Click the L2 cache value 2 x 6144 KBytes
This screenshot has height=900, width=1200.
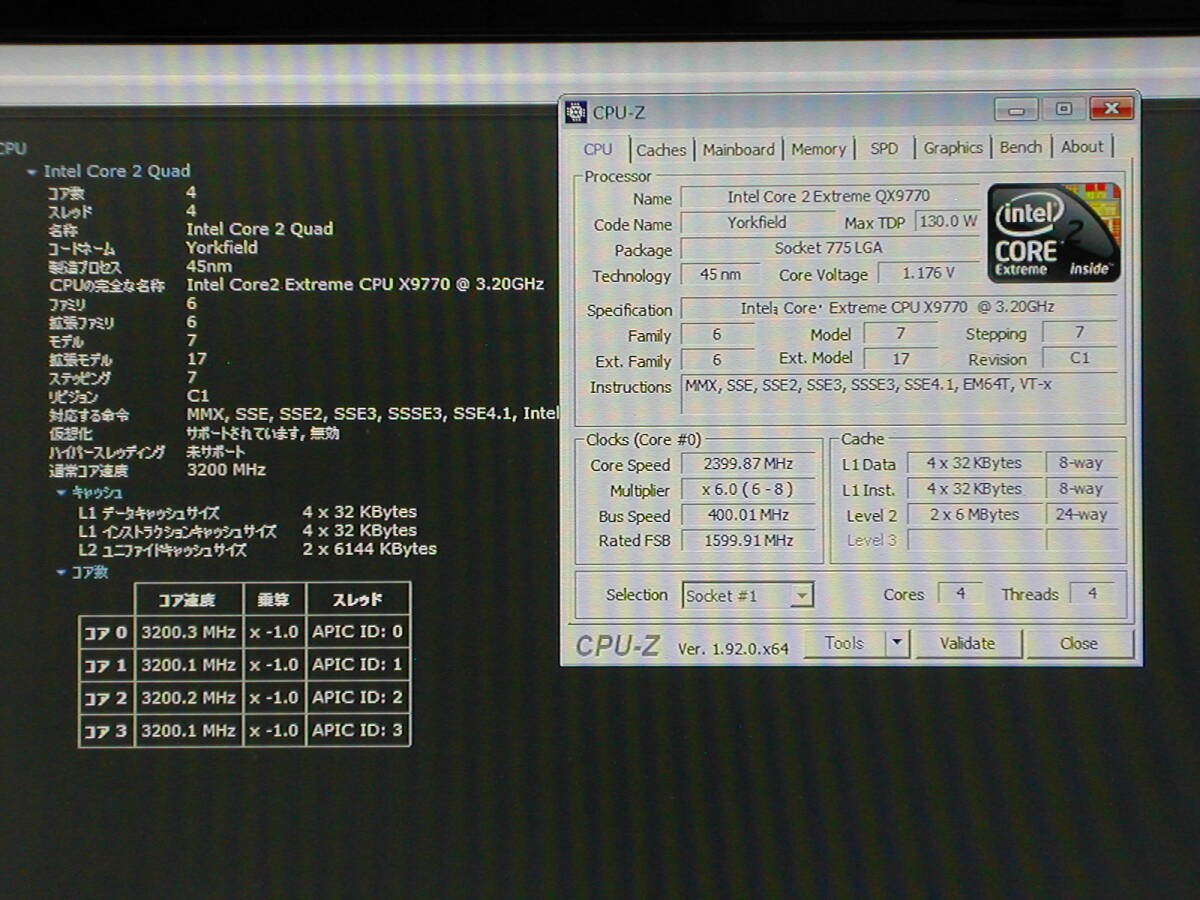pyautogui.click(x=369, y=549)
